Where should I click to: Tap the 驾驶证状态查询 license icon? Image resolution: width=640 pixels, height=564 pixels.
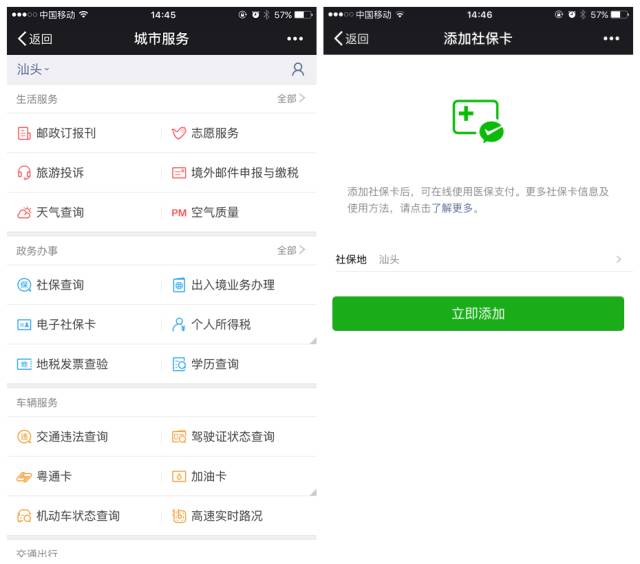[x=179, y=436]
